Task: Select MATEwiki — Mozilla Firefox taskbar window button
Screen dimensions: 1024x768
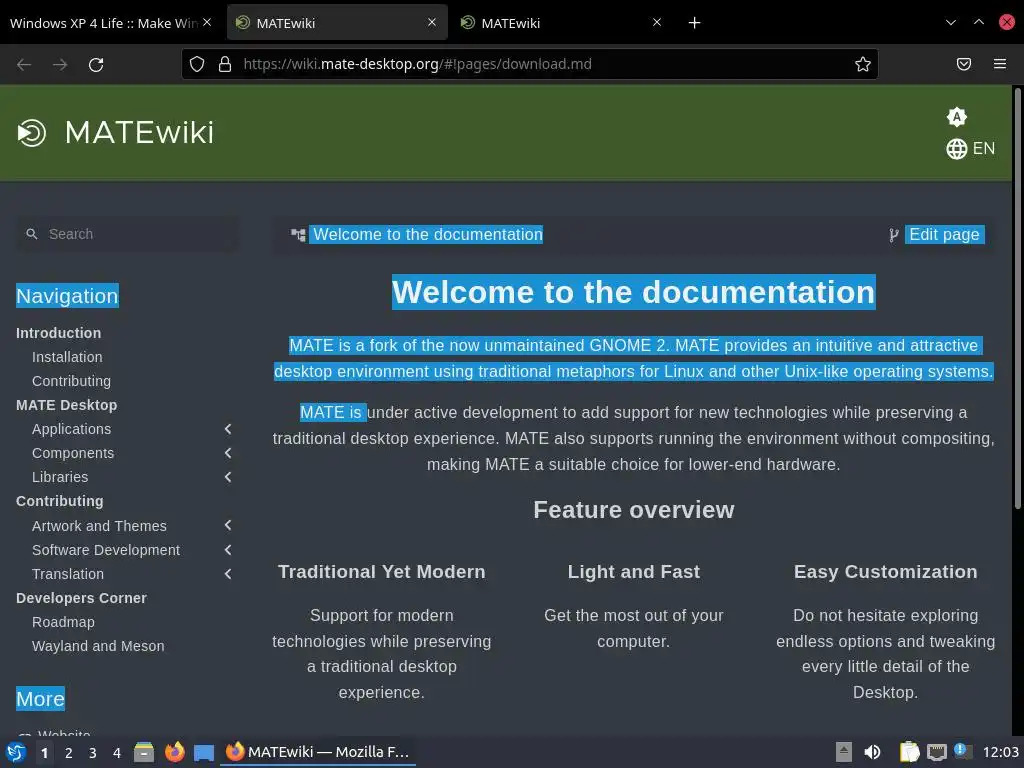Action: (317, 752)
